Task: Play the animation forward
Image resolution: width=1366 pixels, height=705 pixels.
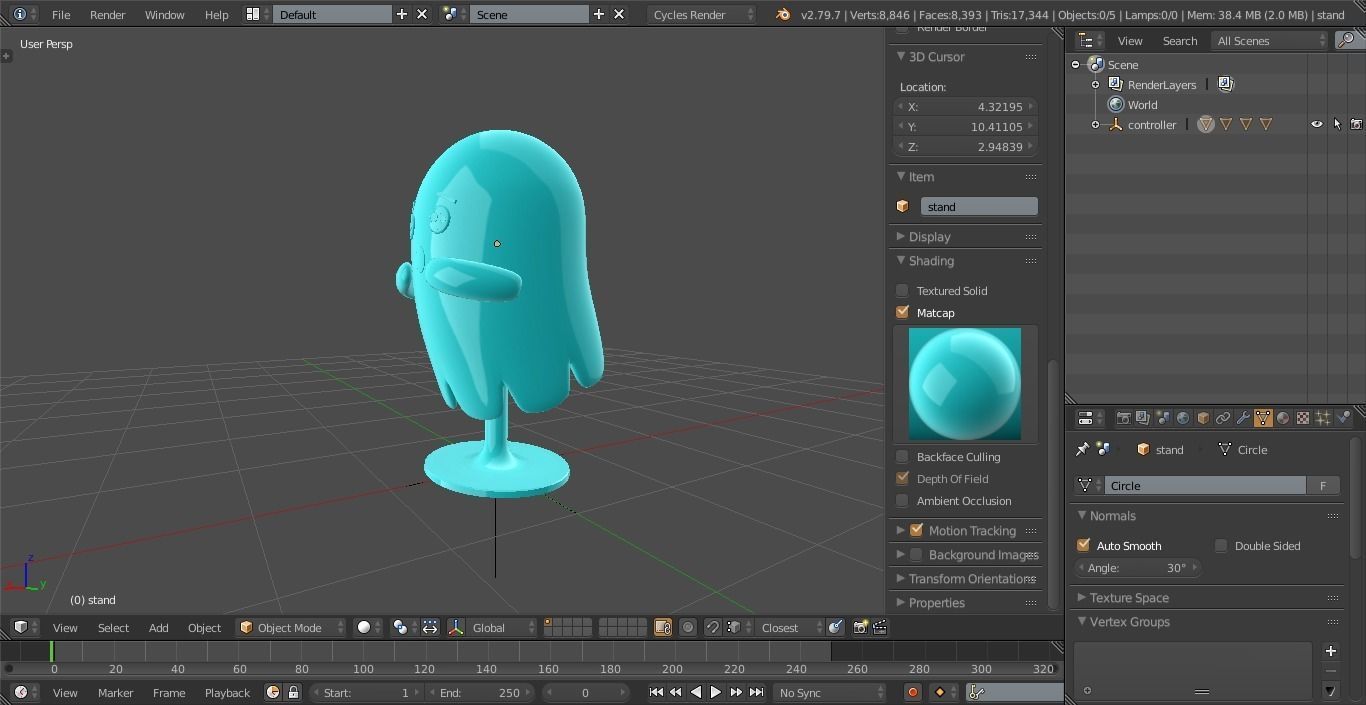Action: (x=716, y=692)
